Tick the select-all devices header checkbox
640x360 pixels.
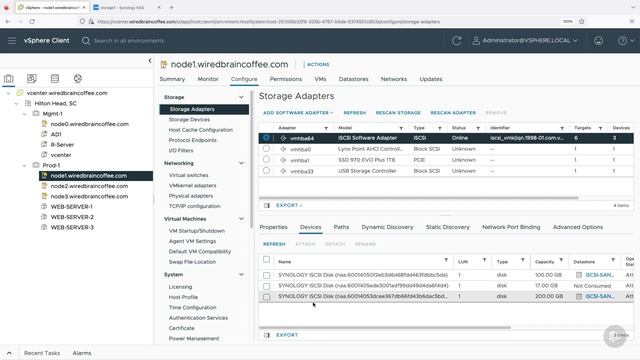(x=267, y=259)
